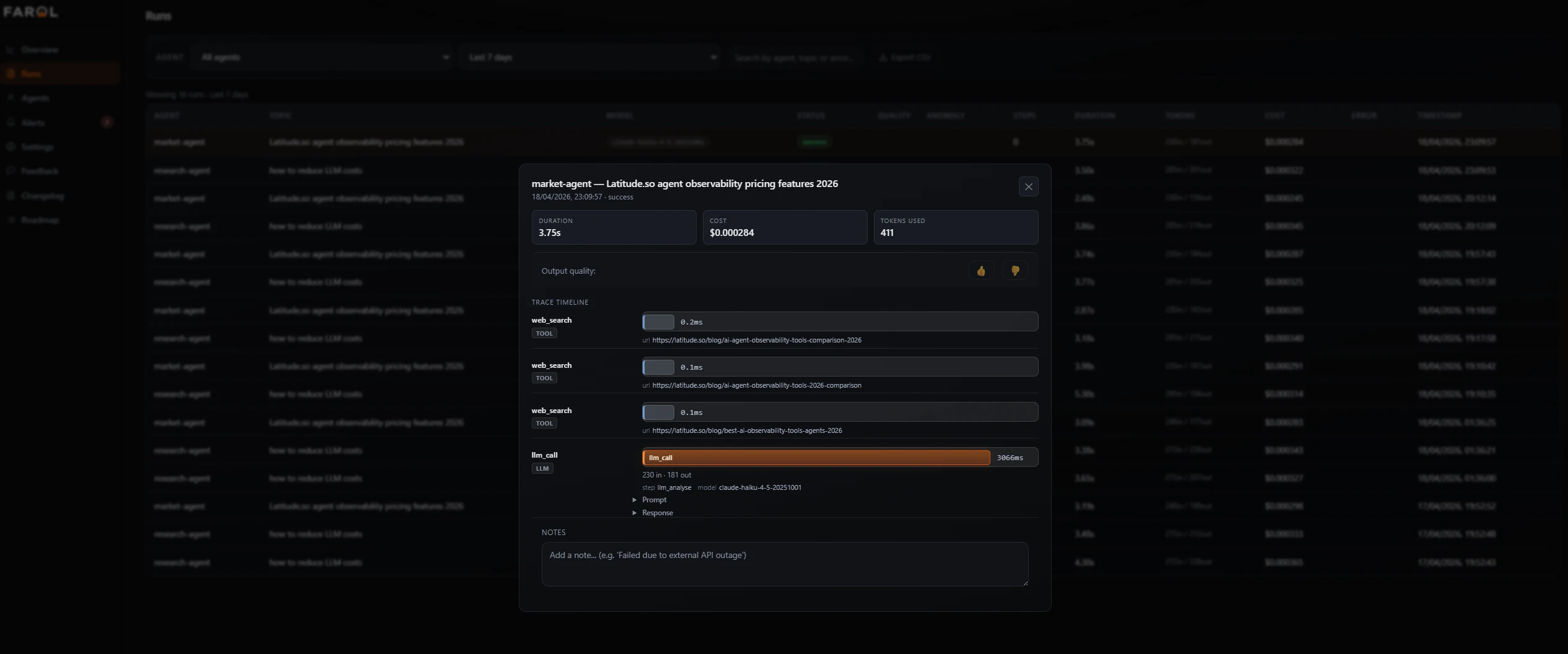Click the TOOL badge under first web_search
The height and width of the screenshot is (654, 1568).
click(544, 333)
